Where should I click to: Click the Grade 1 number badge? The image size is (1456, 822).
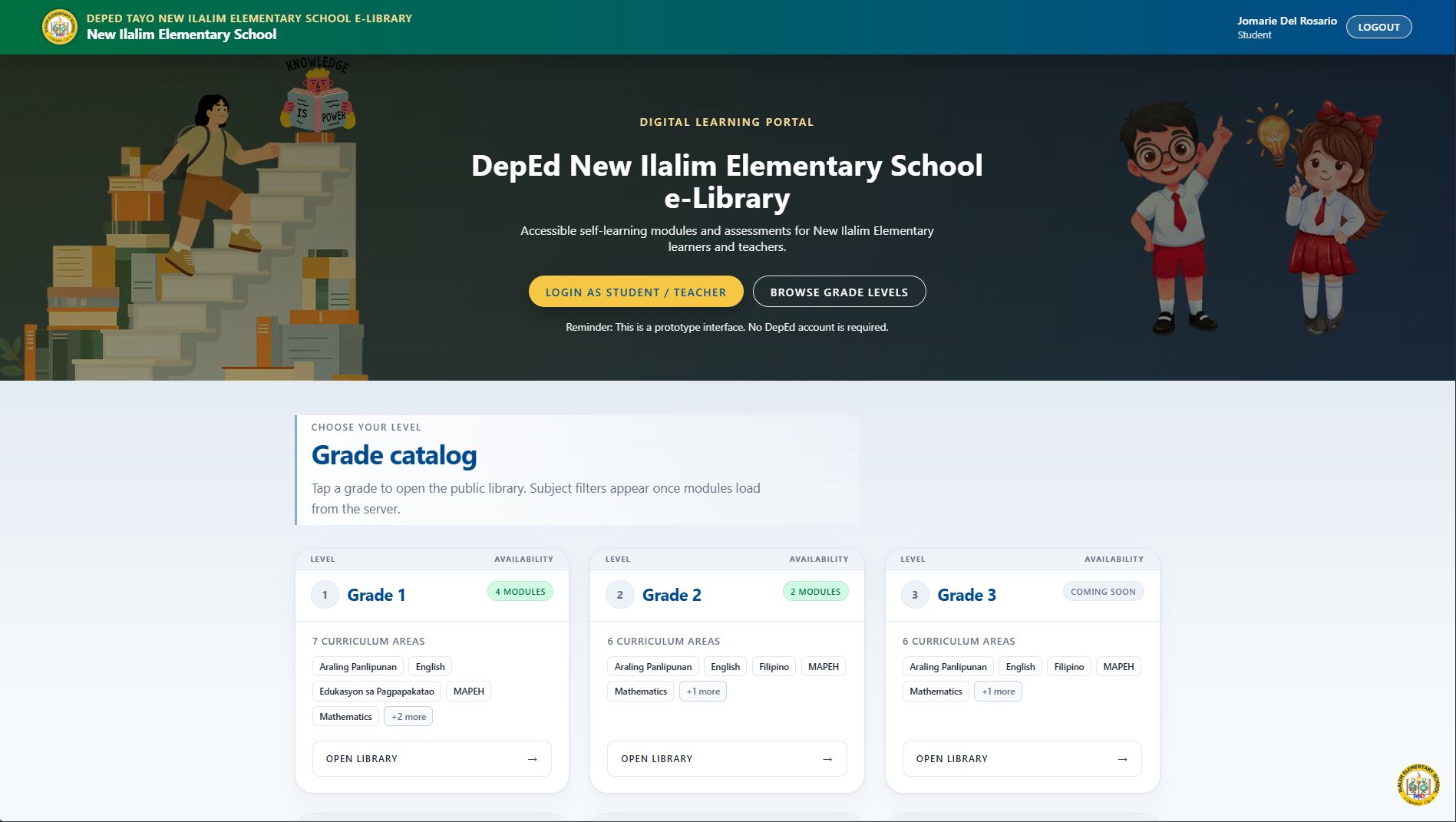pyautogui.click(x=325, y=595)
